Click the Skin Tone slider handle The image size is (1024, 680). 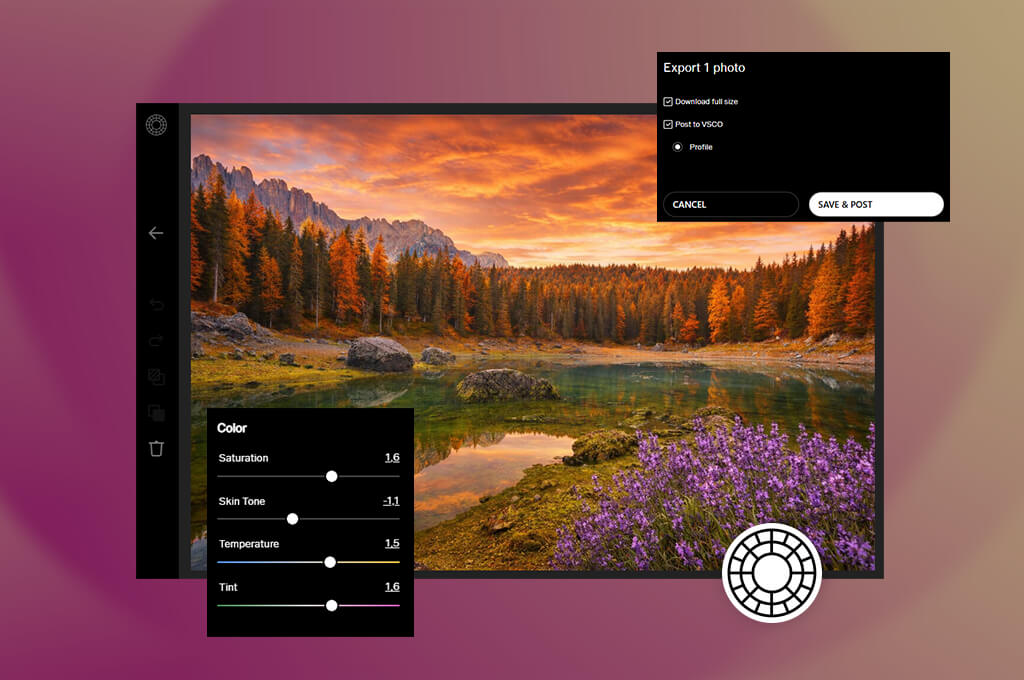pyautogui.click(x=293, y=519)
